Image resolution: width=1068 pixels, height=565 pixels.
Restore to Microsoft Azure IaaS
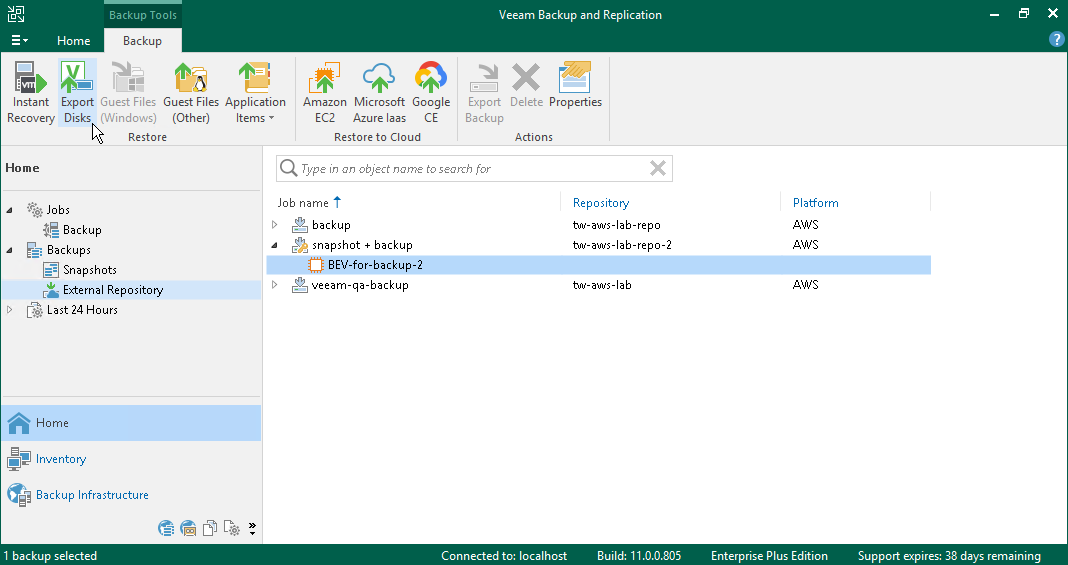pyautogui.click(x=379, y=93)
